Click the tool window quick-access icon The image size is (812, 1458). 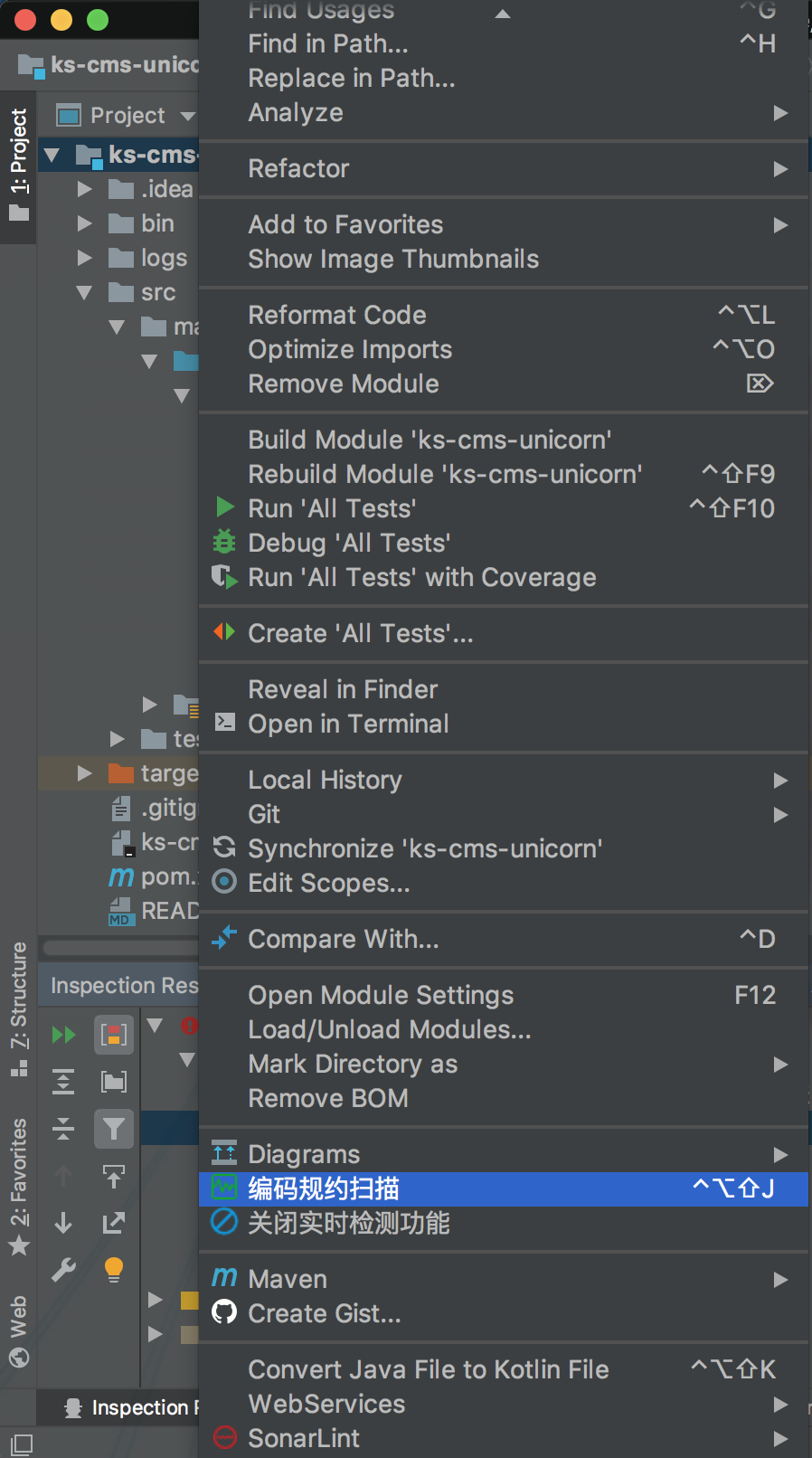point(22,1444)
